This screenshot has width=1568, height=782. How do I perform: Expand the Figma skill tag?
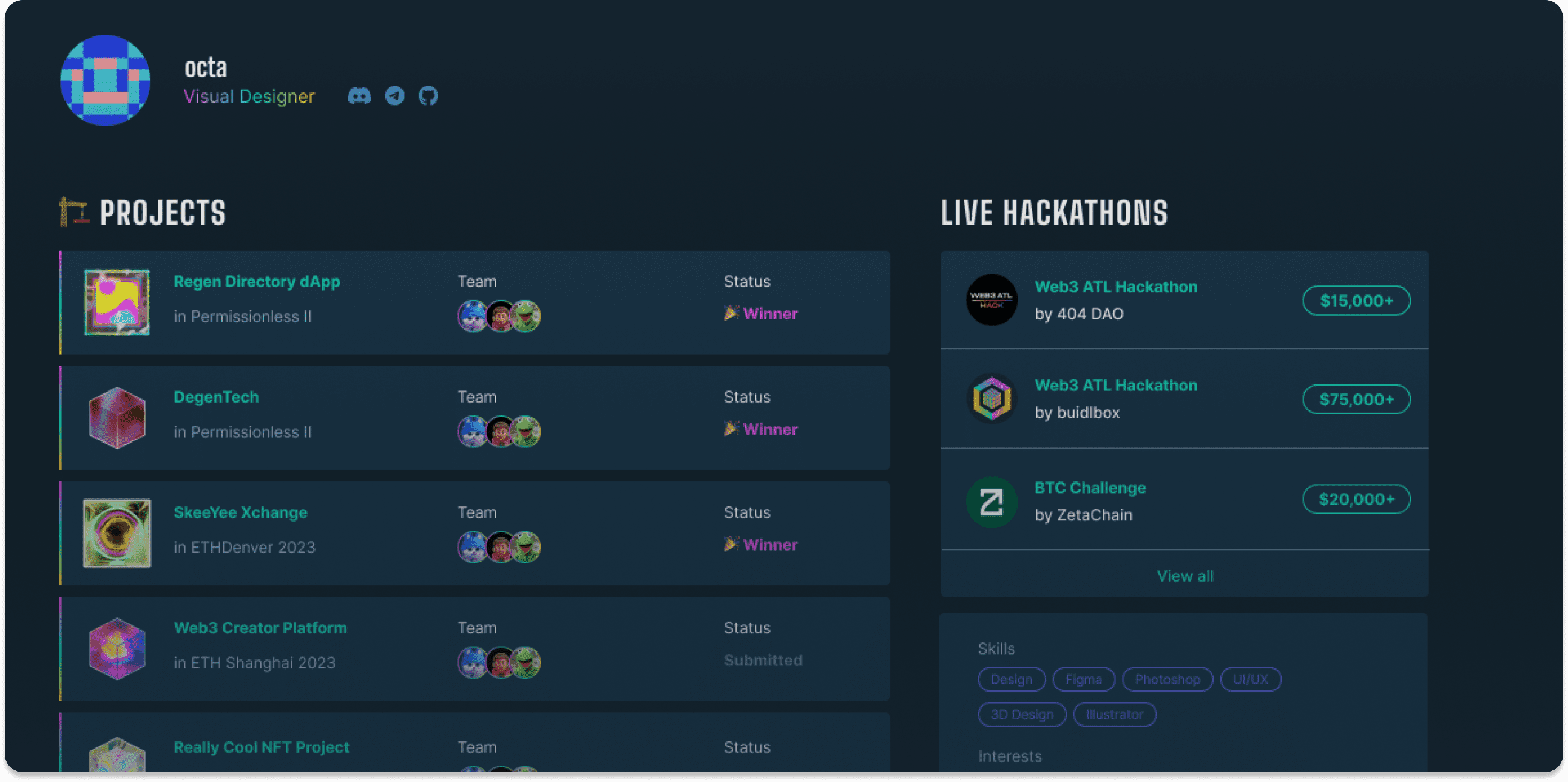(x=1084, y=679)
